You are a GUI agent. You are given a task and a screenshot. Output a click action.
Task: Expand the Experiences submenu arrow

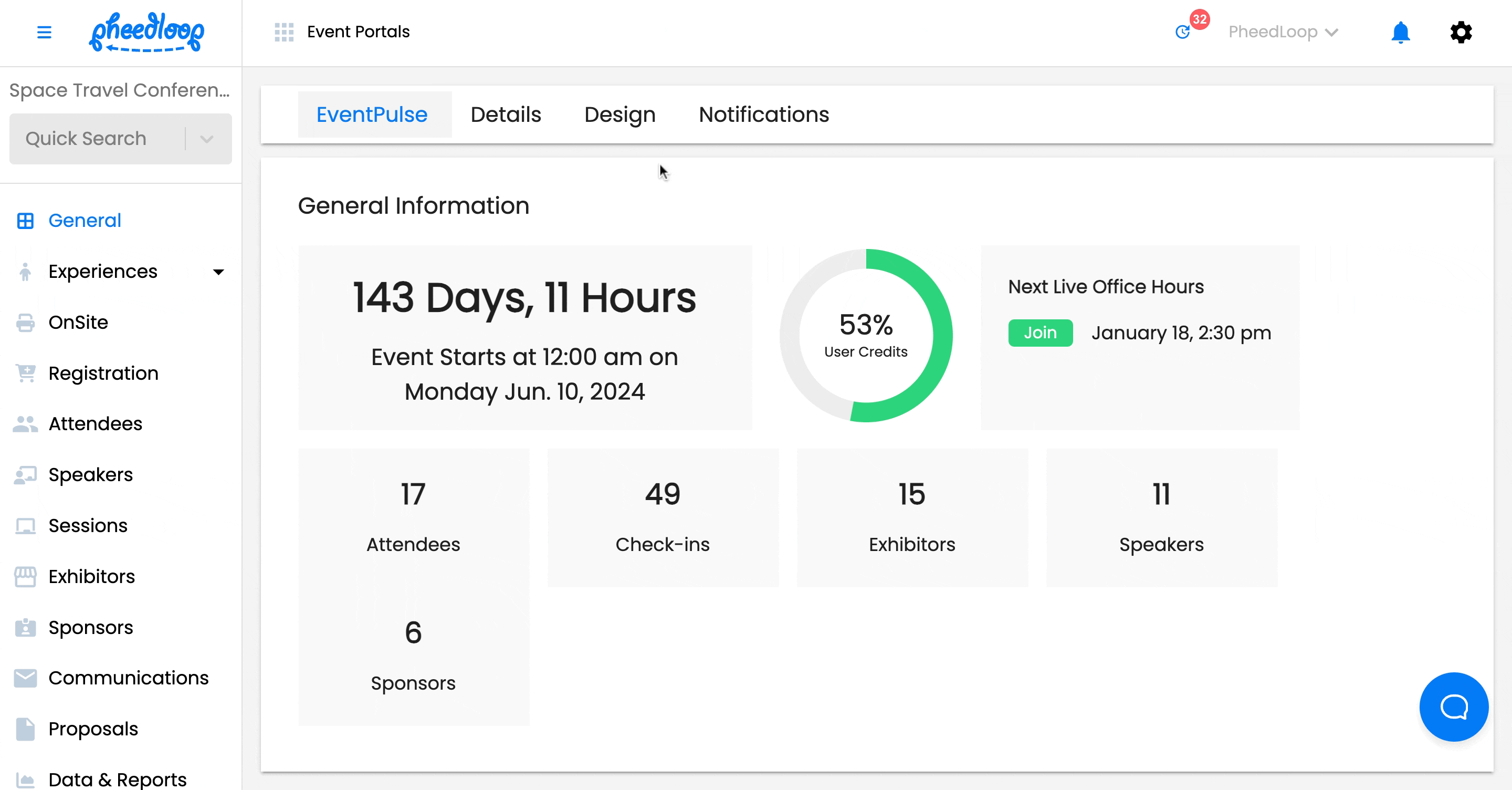tap(218, 272)
